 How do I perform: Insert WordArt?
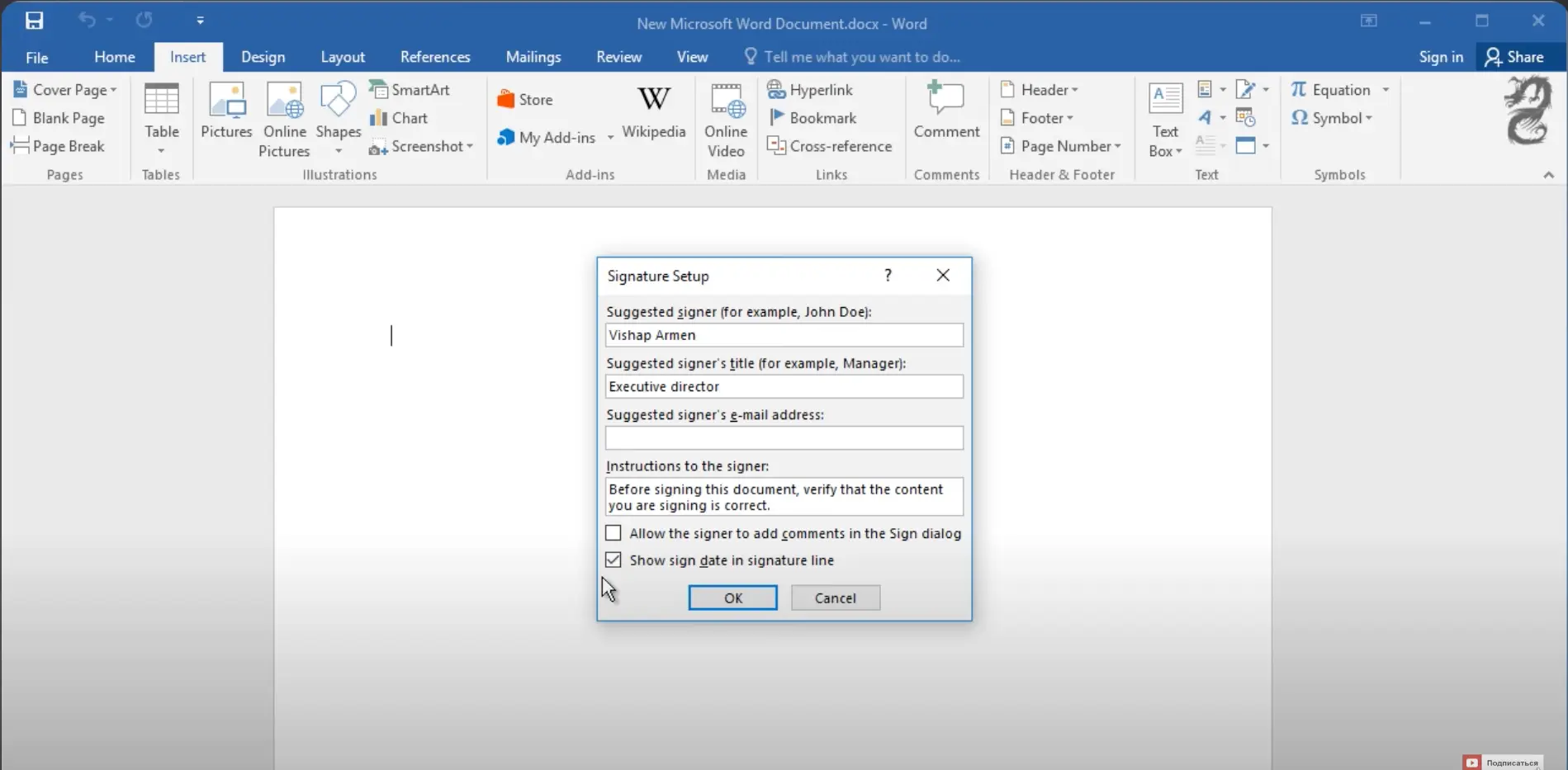coord(1210,118)
